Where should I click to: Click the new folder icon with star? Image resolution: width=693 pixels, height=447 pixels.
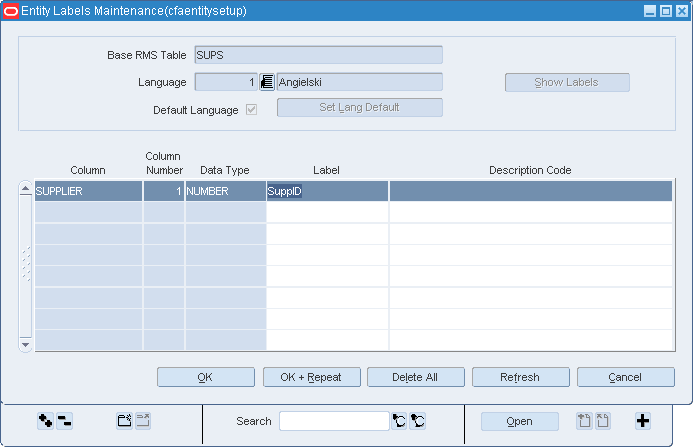125,420
